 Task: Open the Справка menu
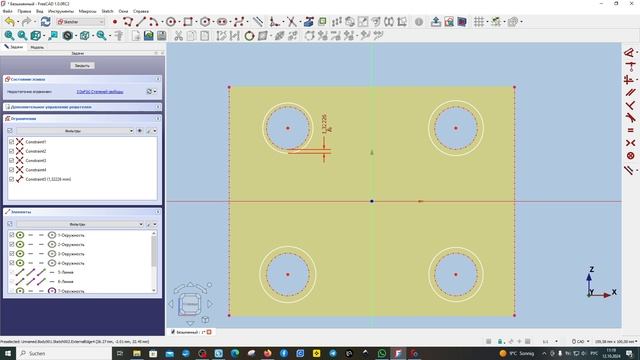point(141,11)
